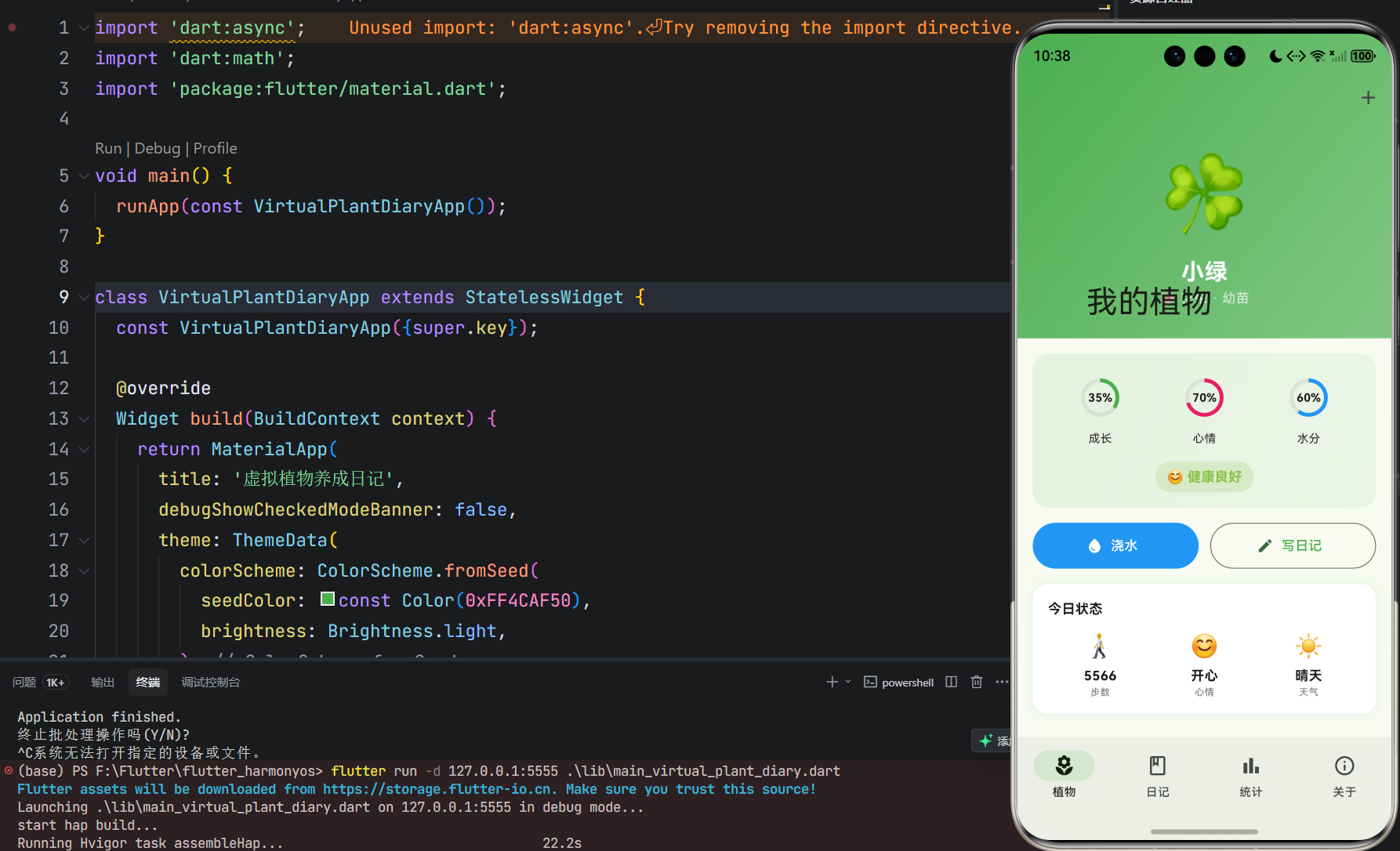
Task: Tap the 浇水 water button
Action: point(1115,545)
